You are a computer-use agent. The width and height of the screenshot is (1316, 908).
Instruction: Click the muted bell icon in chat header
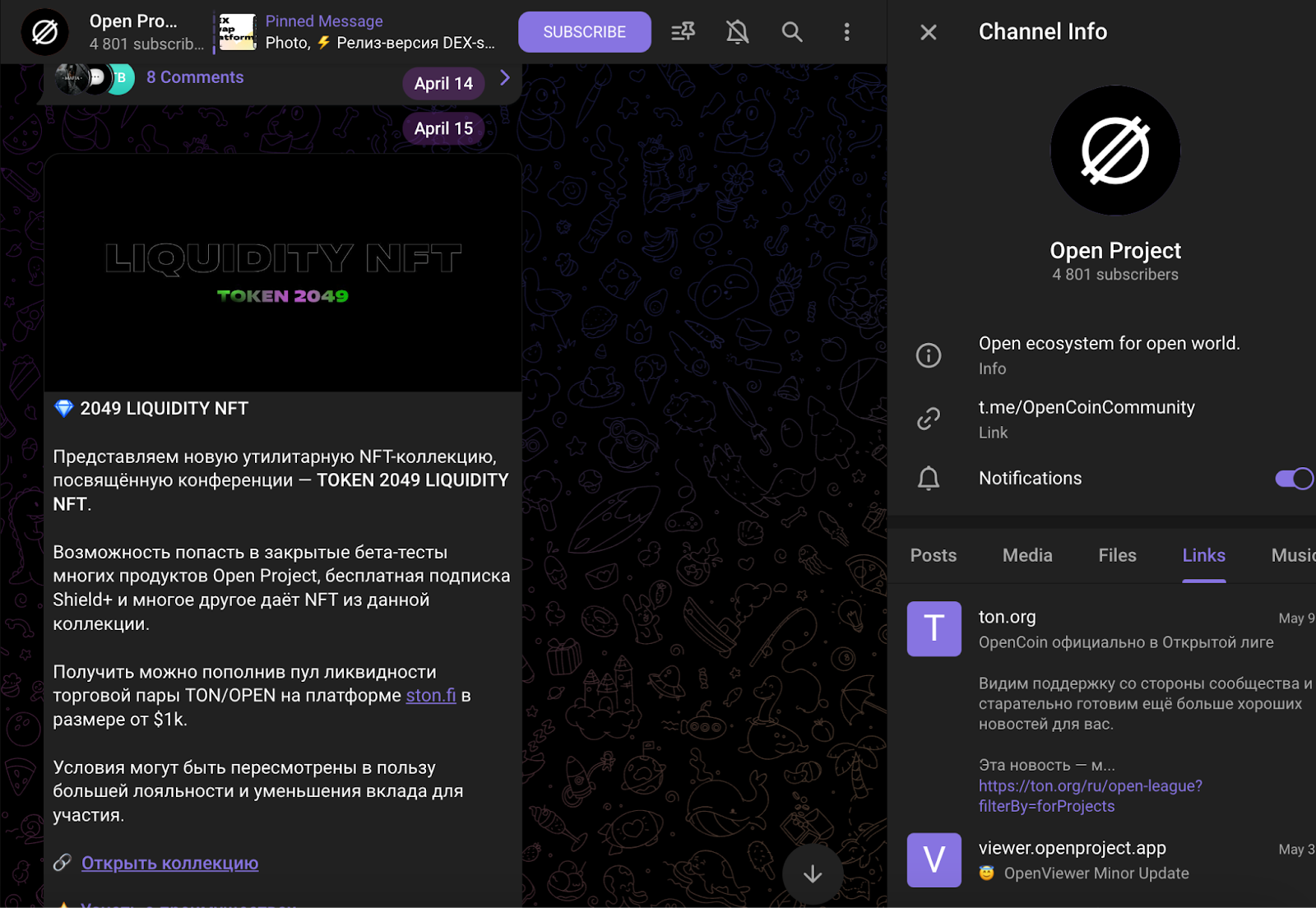pos(737,32)
